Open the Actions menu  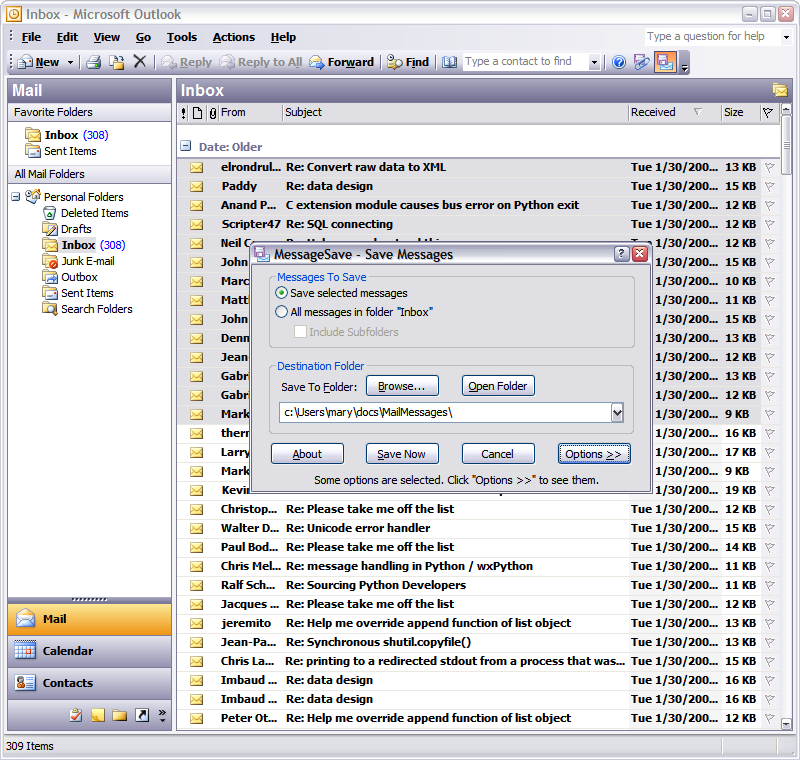[233, 37]
